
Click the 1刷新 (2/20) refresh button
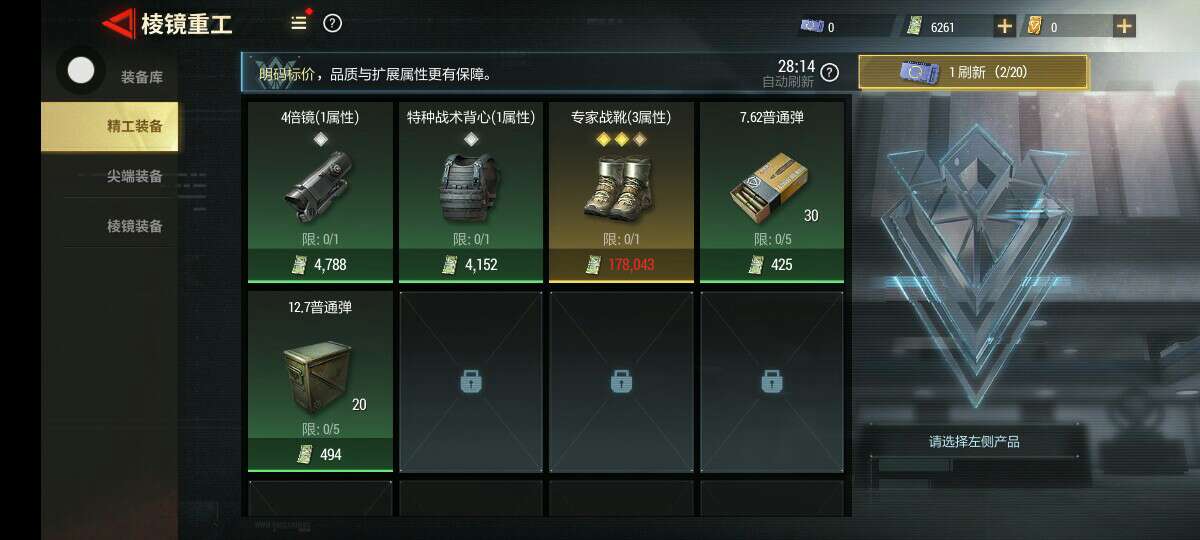pyautogui.click(x=974, y=72)
